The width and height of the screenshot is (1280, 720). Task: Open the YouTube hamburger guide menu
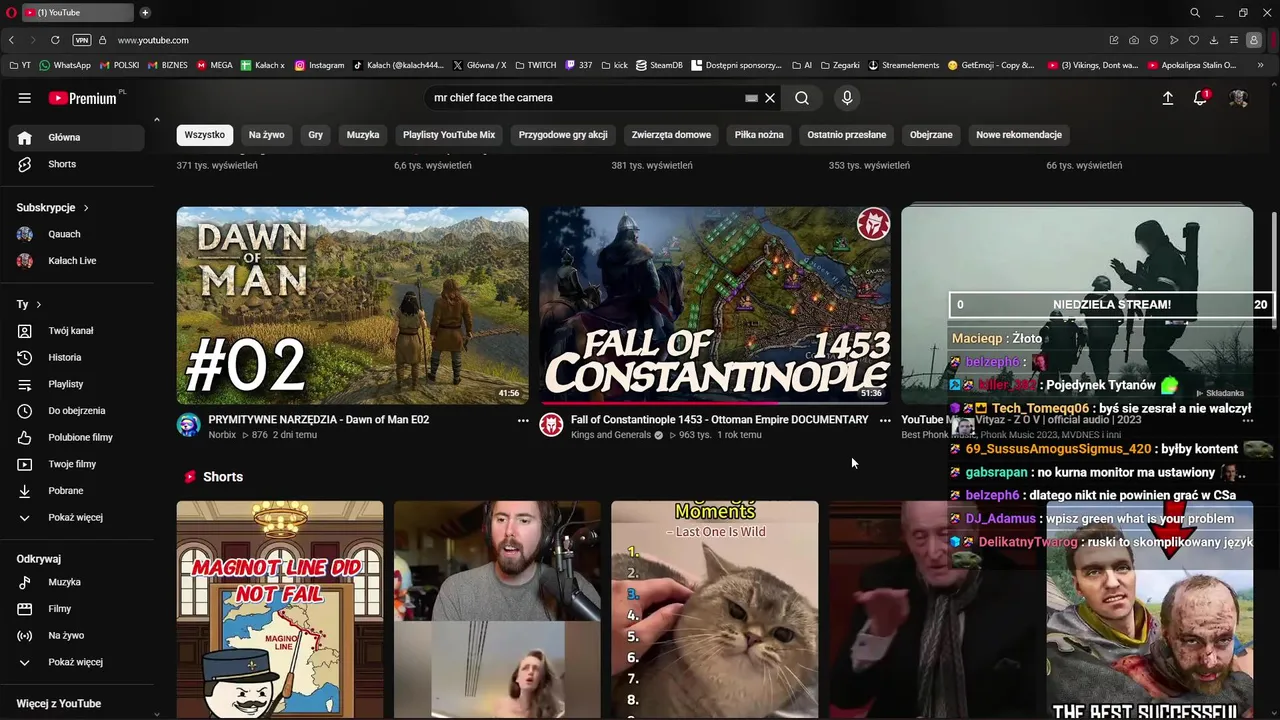24,98
